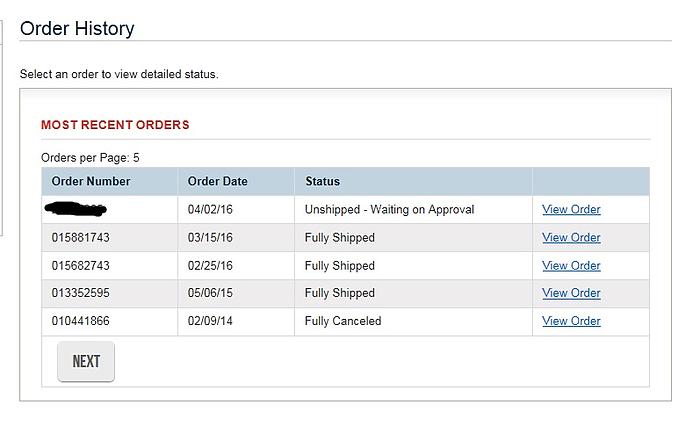
Task: Click the 03/15/16 order date
Action: [211, 238]
